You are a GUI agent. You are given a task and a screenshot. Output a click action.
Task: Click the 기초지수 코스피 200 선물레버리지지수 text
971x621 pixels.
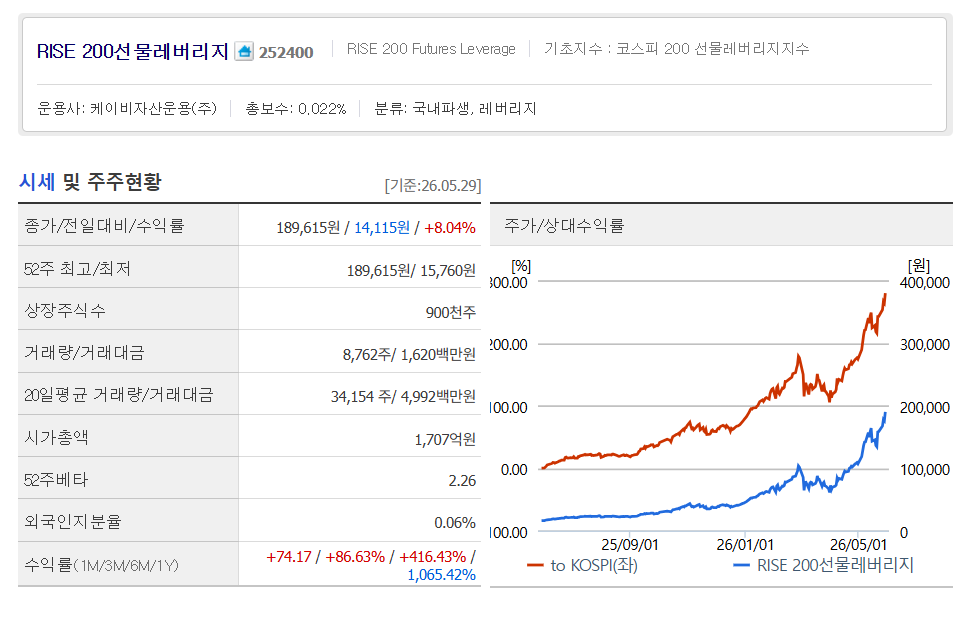(676, 49)
